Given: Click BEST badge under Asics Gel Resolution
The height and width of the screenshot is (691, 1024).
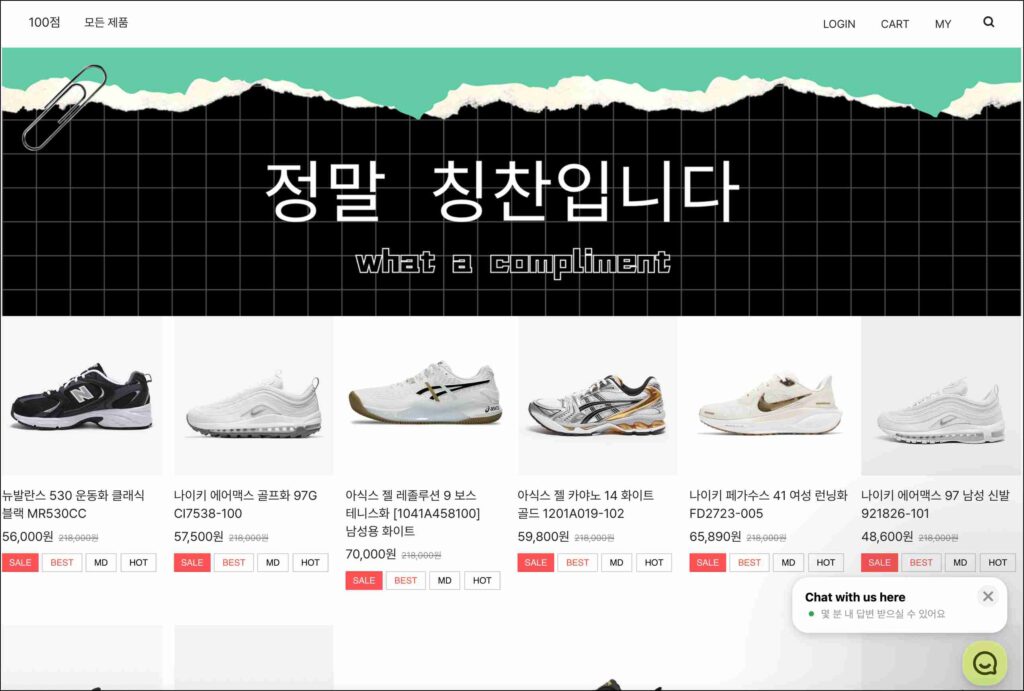Looking at the screenshot, I should click(406, 581).
